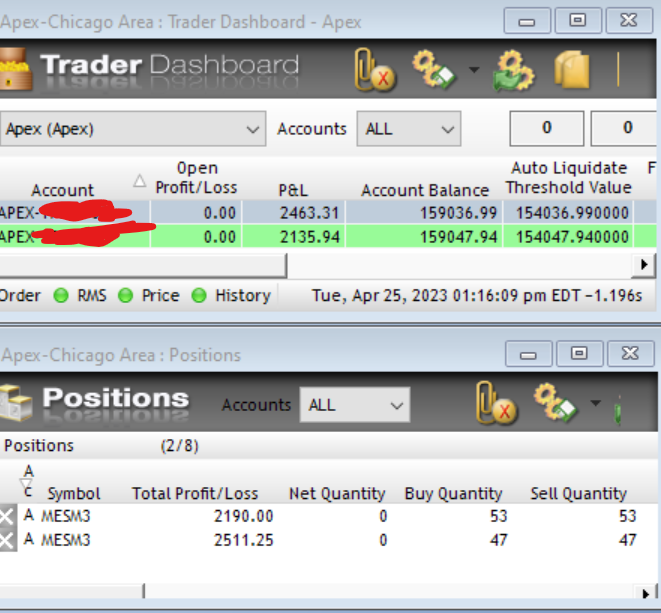Click Positions (2/8) group header
This screenshot has width=661, height=613.
(101, 446)
